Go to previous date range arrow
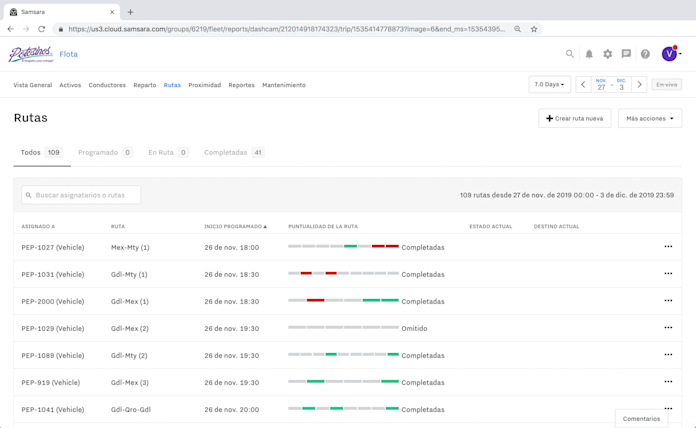This screenshot has height=428, width=696. pyautogui.click(x=583, y=84)
